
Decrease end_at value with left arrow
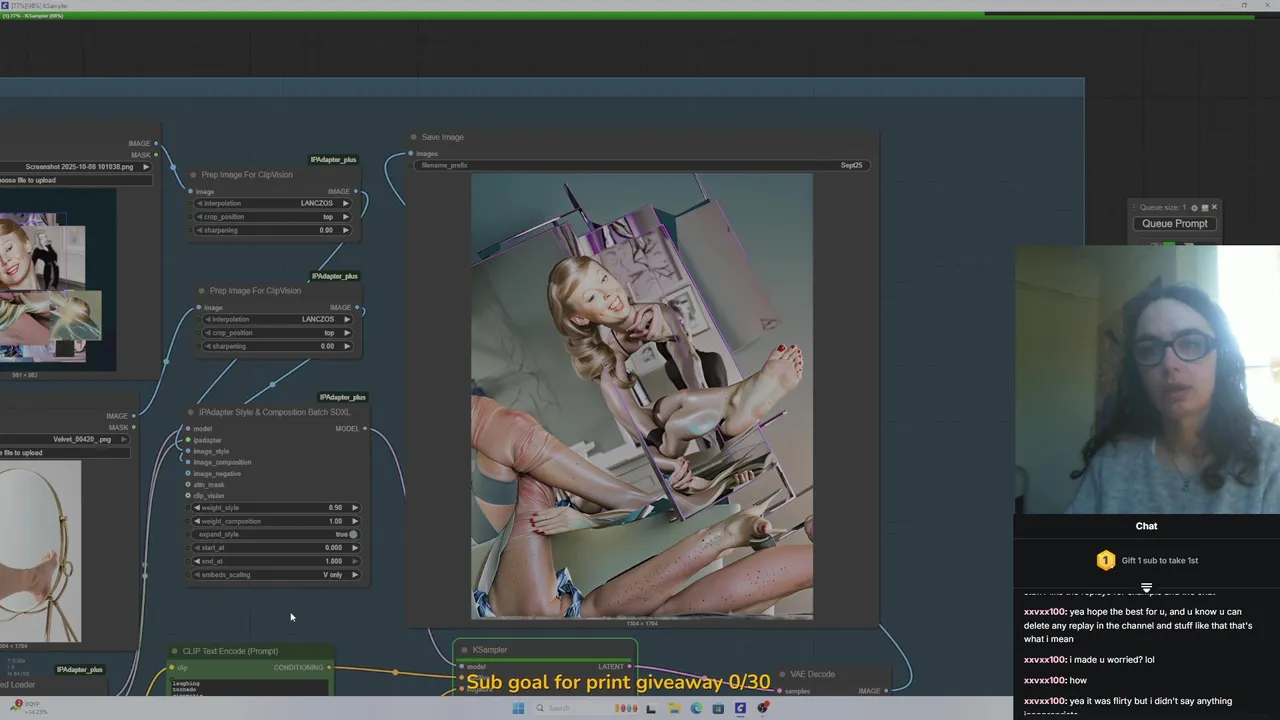pos(197,561)
